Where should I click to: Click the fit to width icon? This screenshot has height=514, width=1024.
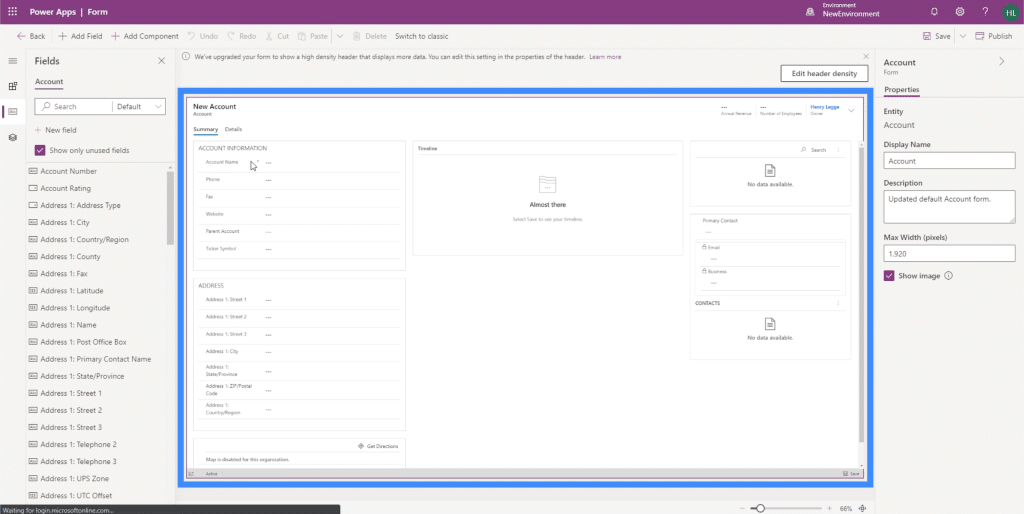point(863,508)
